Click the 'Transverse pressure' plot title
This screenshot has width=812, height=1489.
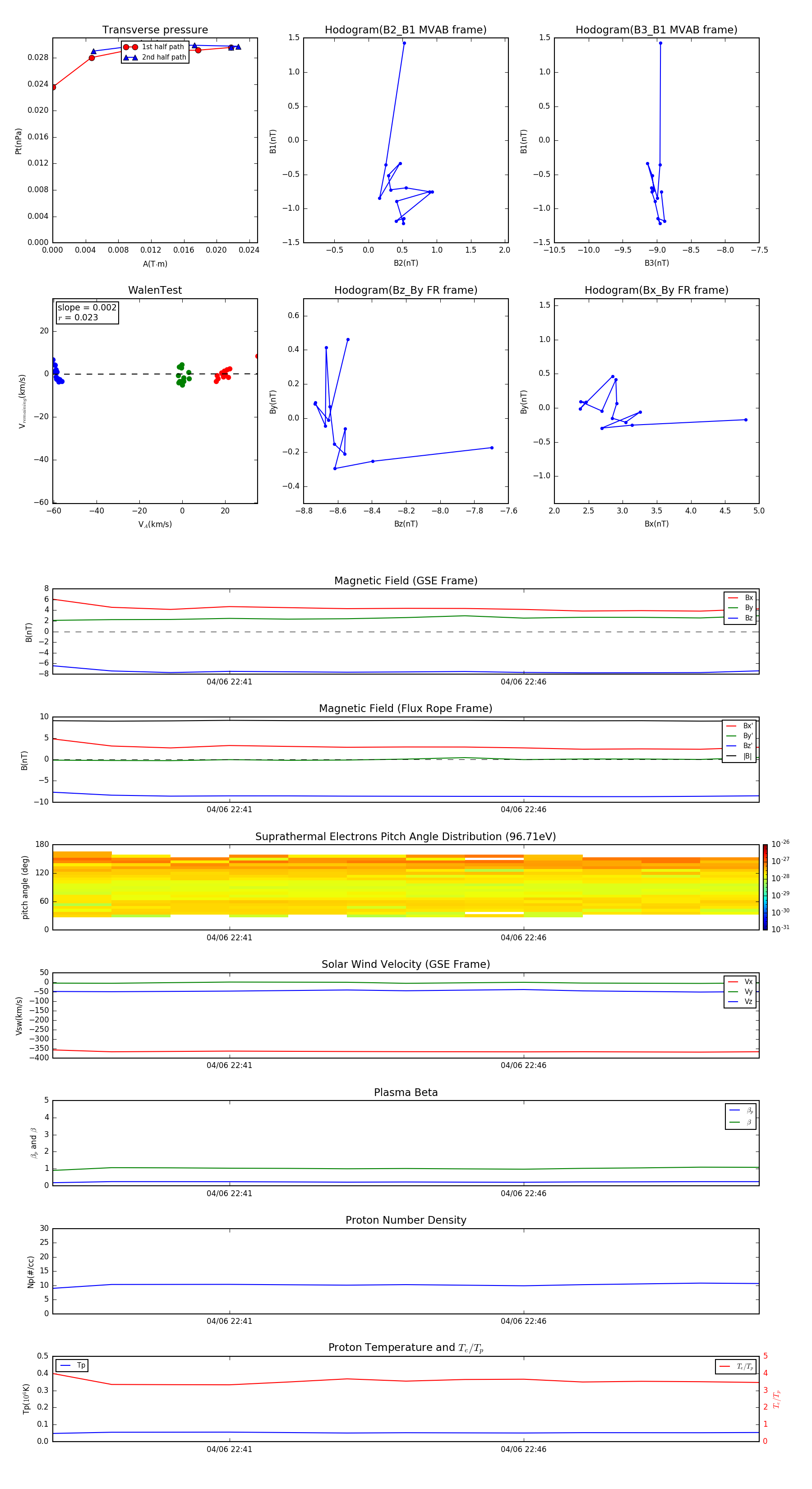[155, 30]
